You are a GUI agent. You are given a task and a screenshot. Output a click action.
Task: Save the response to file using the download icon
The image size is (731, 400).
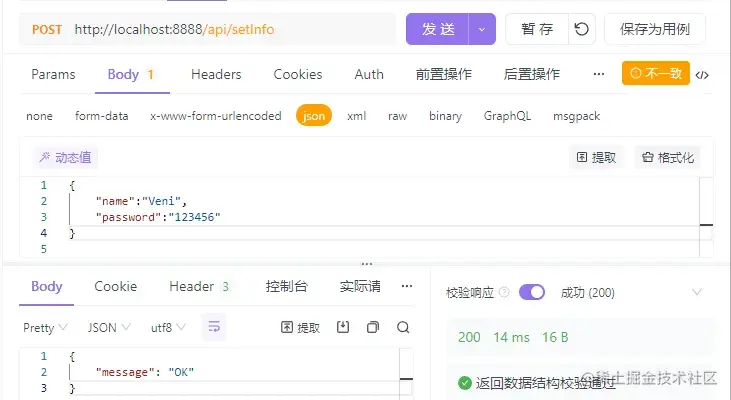[x=343, y=327]
